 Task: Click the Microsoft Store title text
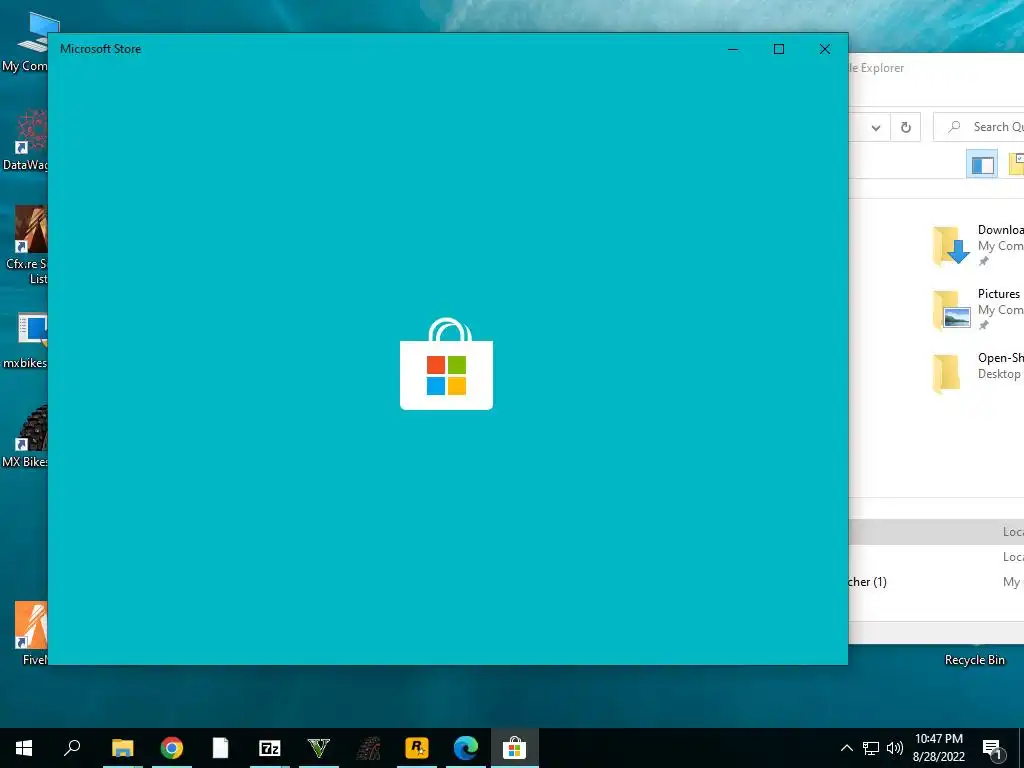pyautogui.click(x=101, y=49)
